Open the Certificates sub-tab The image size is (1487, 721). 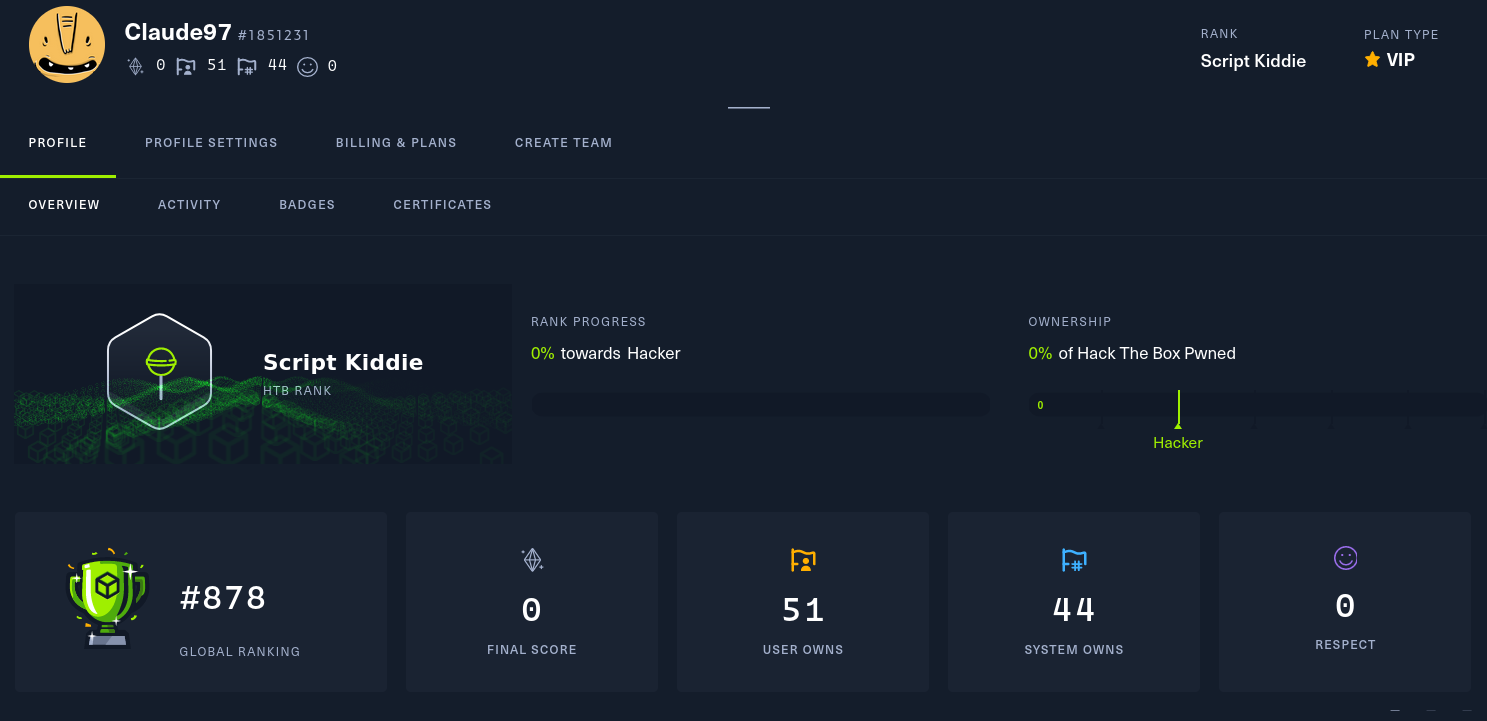(442, 205)
